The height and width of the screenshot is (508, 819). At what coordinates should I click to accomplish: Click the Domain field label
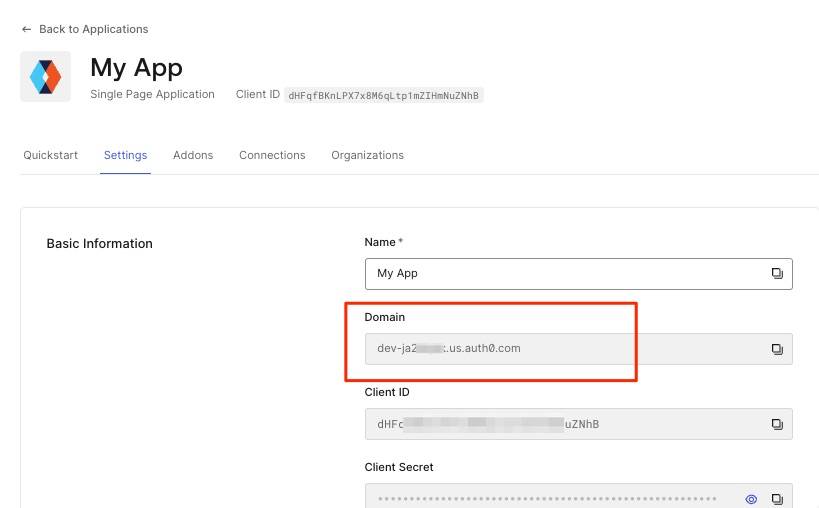point(384,317)
